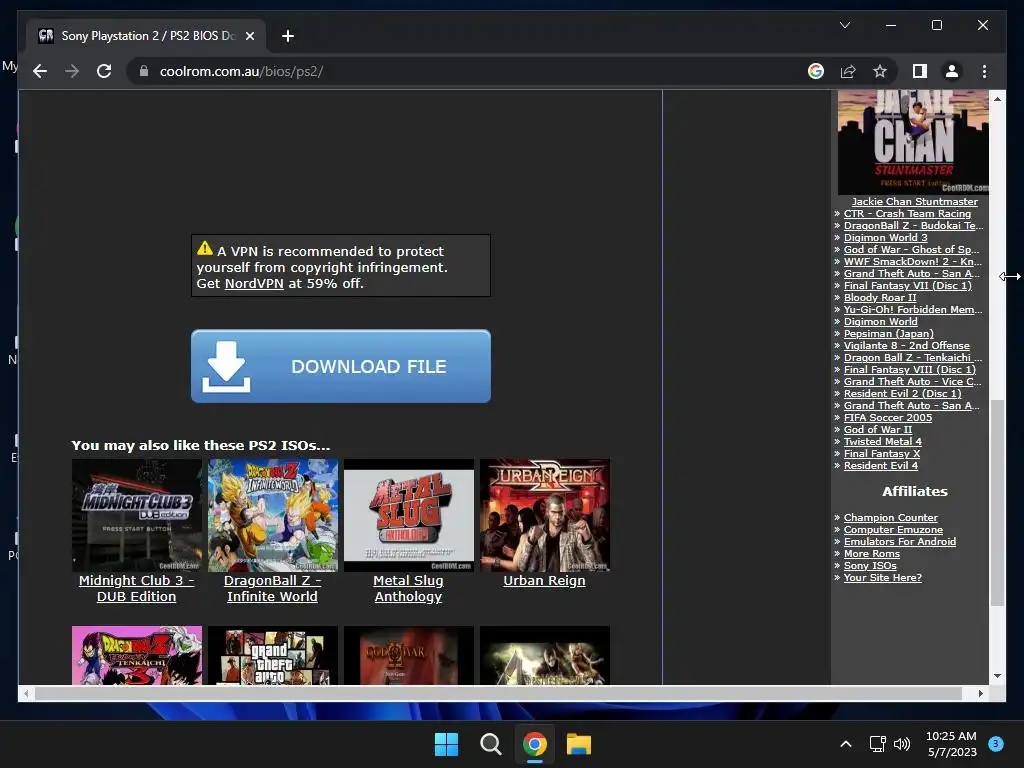The image size is (1024, 768).
Task: Visit Emulators For Android affiliate link
Action: 899,541
